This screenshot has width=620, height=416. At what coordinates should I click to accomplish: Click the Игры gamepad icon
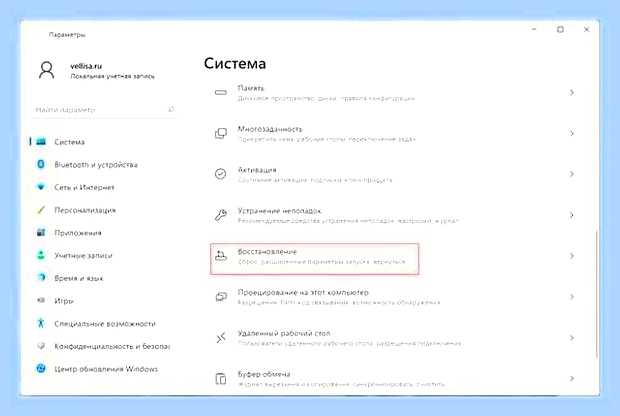[x=41, y=301]
